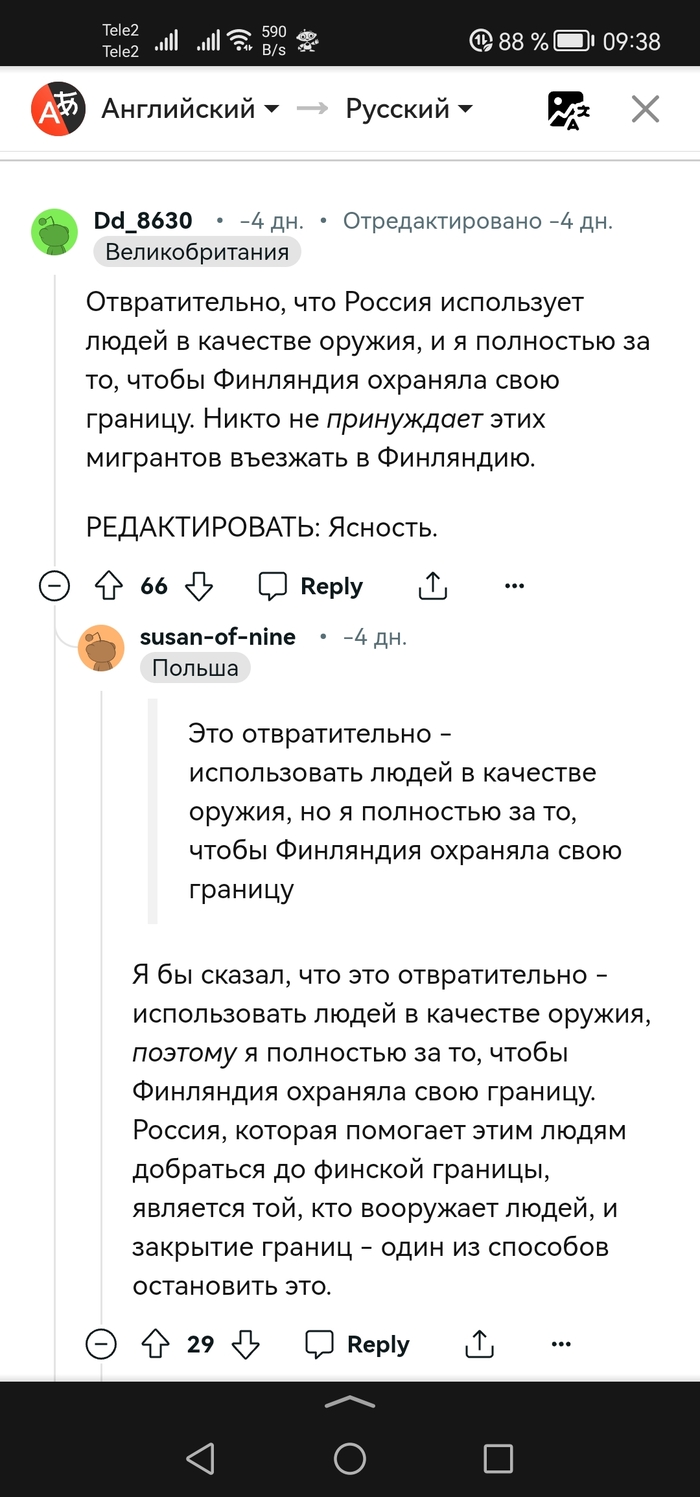700x1497 pixels.
Task: Open the Dd_8630 user profile
Action: coord(143,220)
